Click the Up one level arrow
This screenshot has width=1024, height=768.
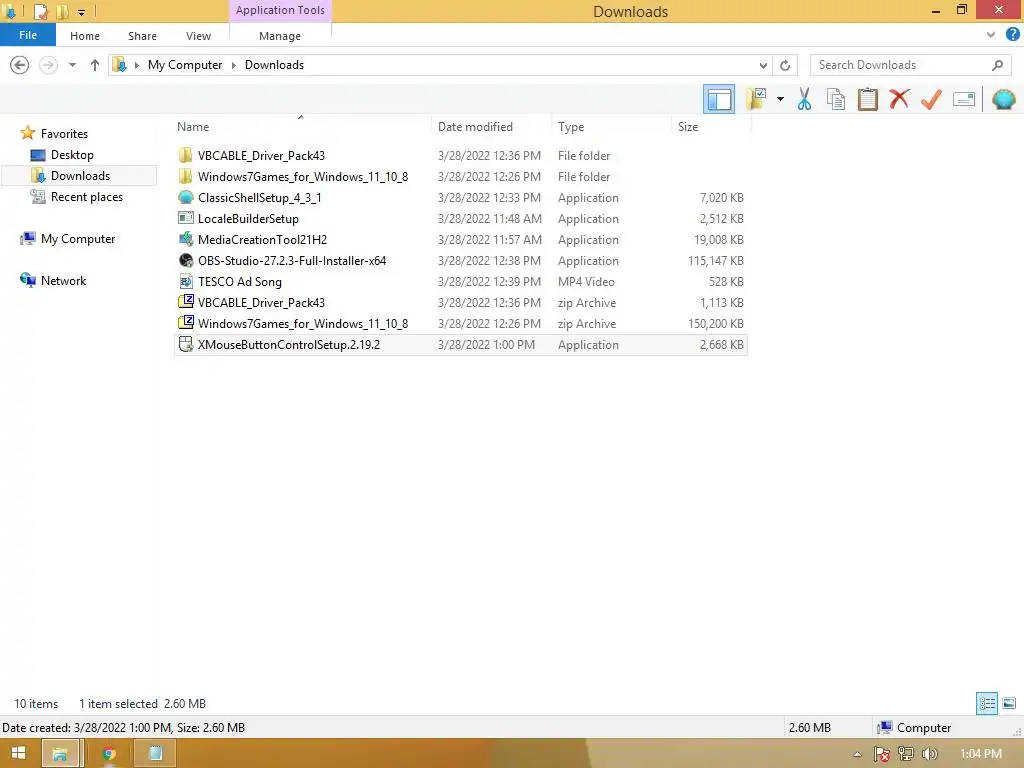tap(95, 65)
